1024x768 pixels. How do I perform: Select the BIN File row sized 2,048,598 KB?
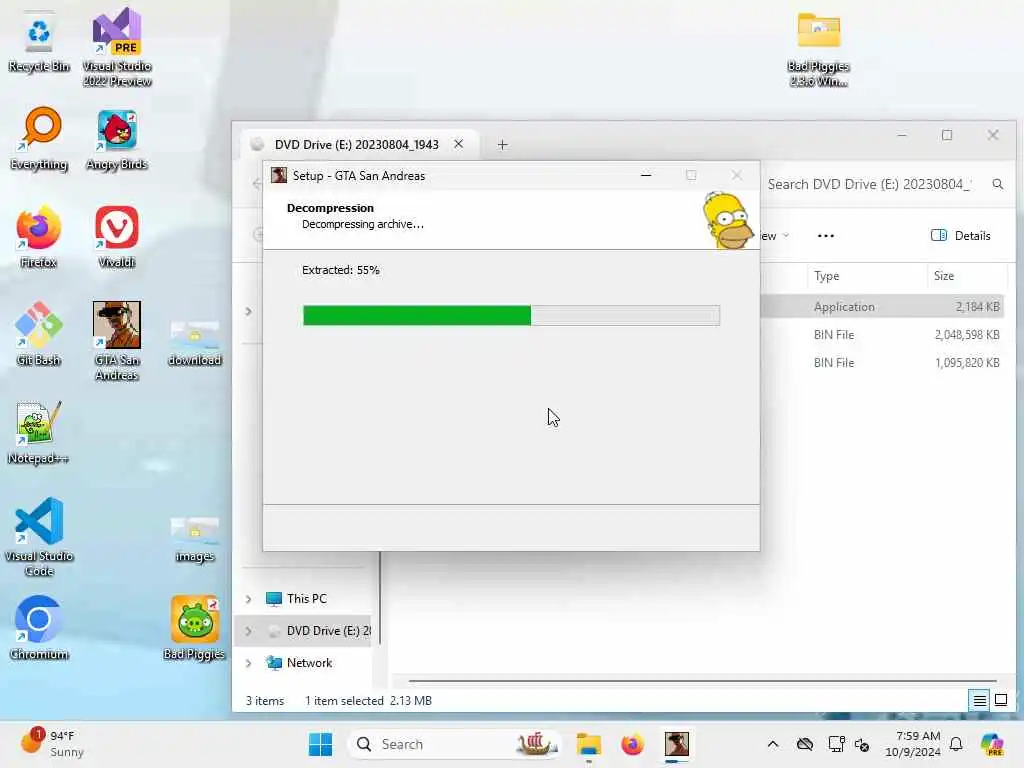pos(884,335)
